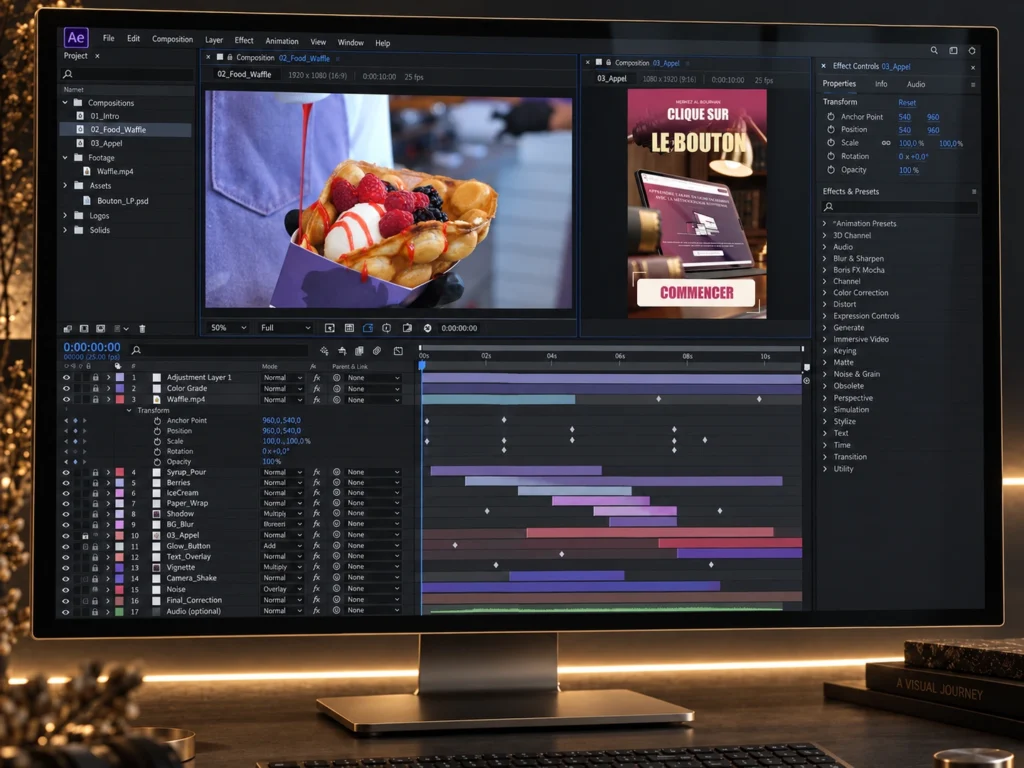Click the Bouton_LP.psd file icon
Screen dimensions: 1024x768
[x=87, y=200]
